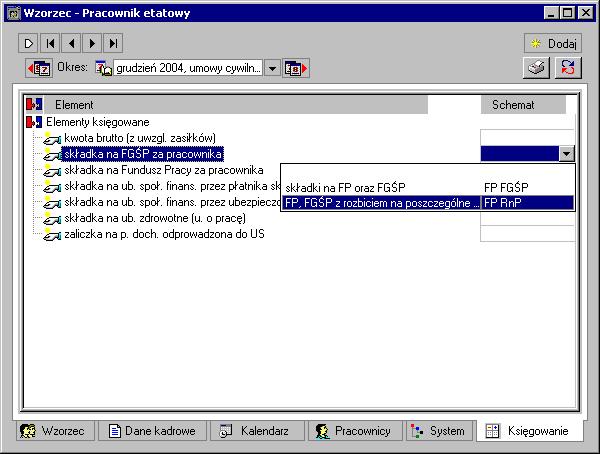
Task: Open the System tab
Action: click(x=441, y=431)
